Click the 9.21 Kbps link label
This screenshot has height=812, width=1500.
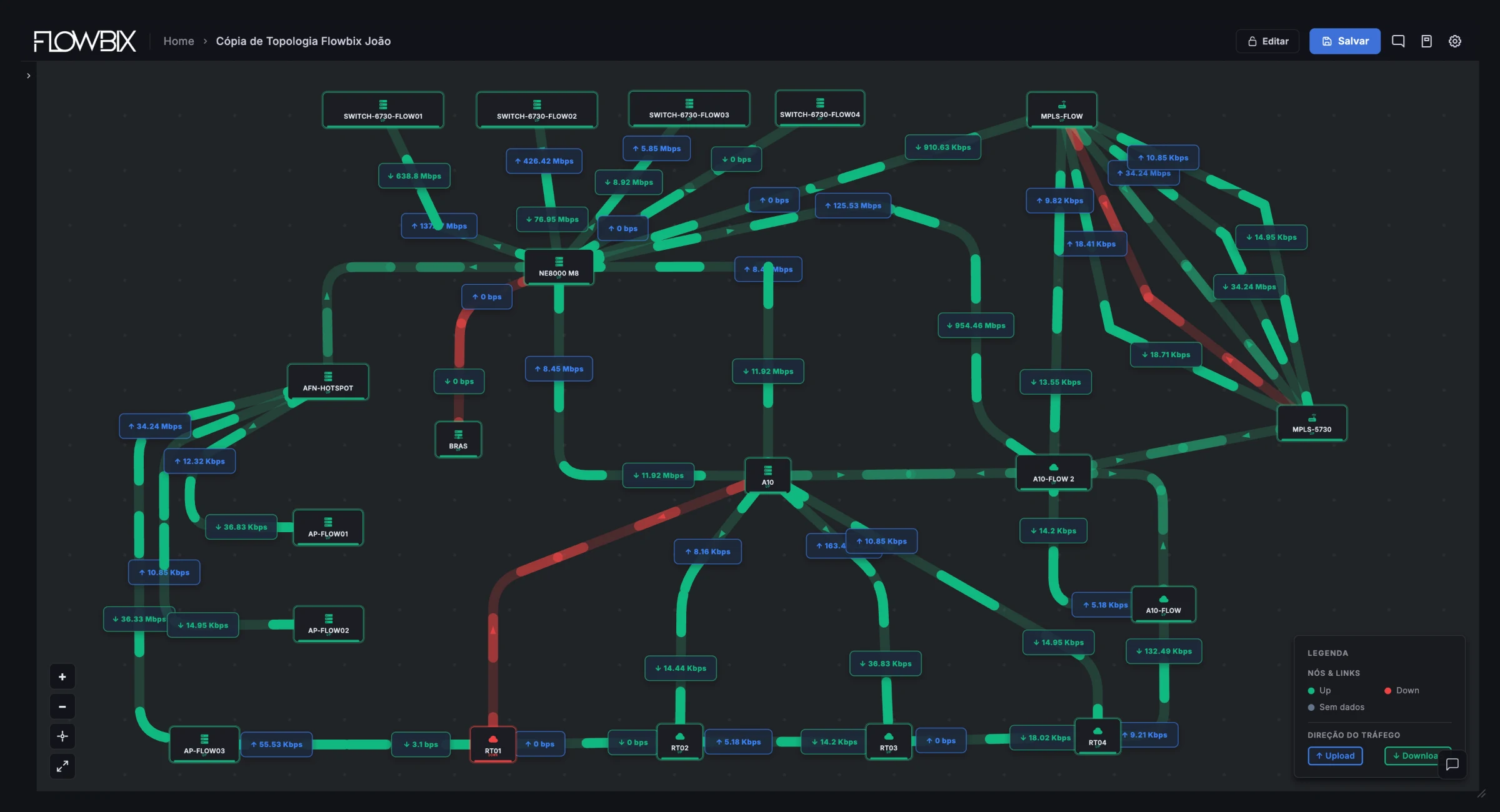point(1149,735)
